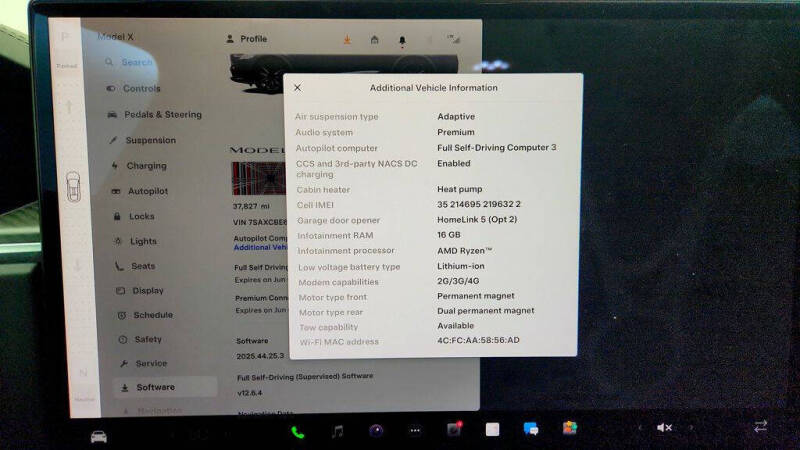Open the purple circular app icon
This screenshot has height=450, width=800.
(376, 431)
